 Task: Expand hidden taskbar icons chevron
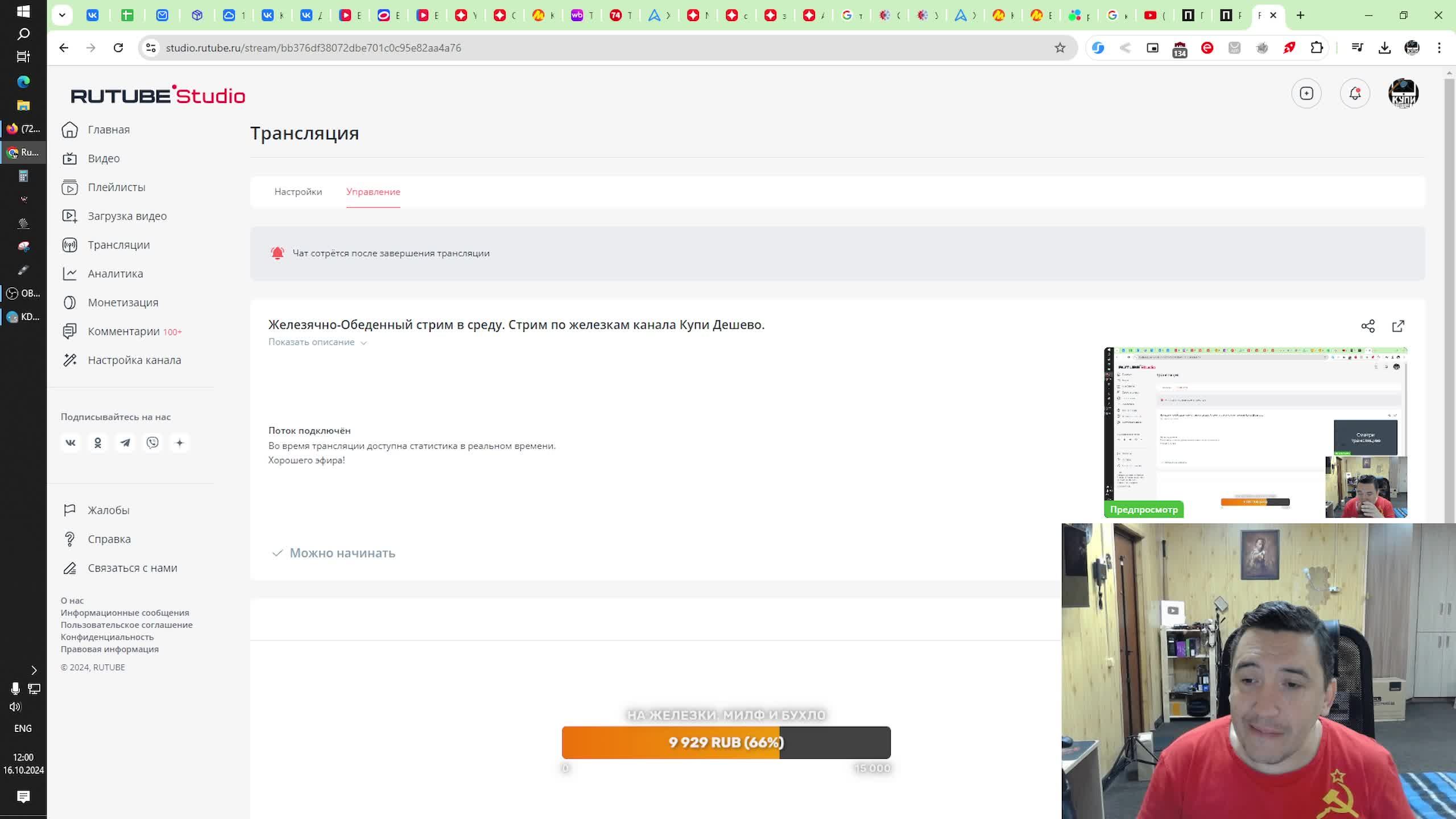[34, 670]
